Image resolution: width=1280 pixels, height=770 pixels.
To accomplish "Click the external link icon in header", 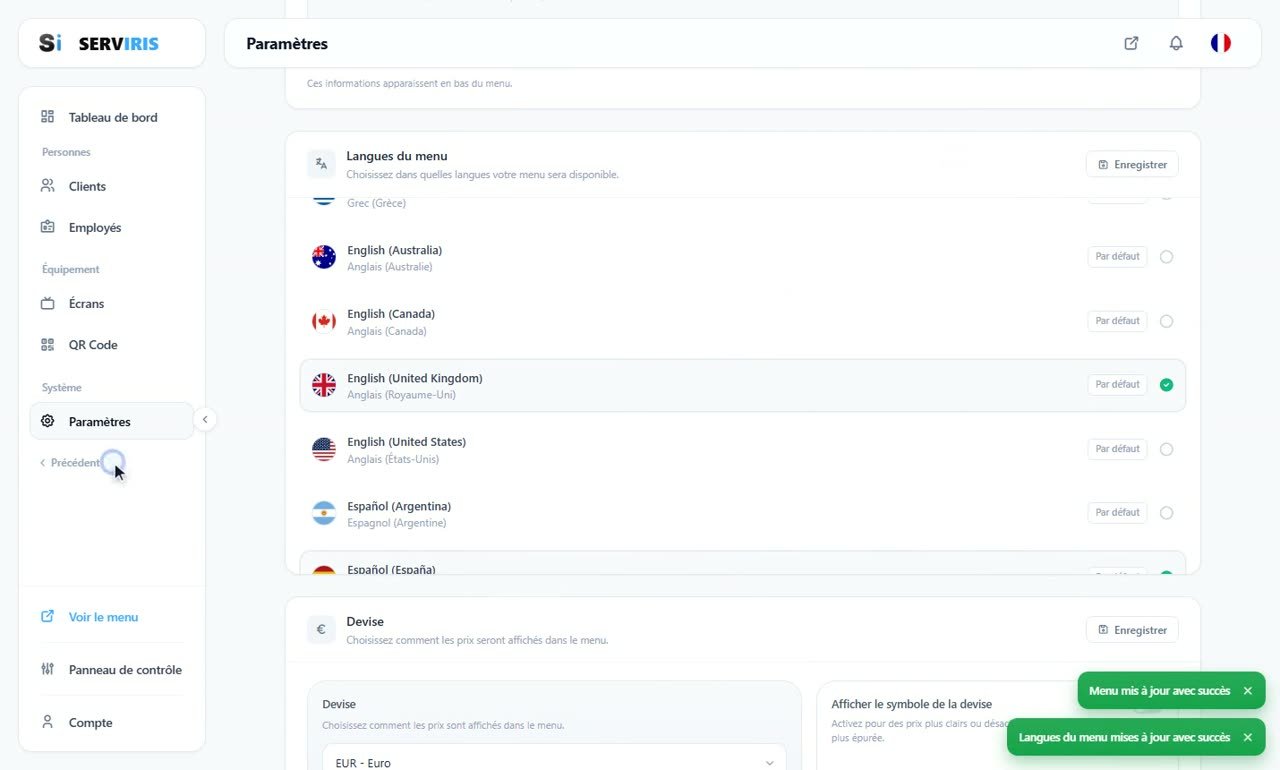I will tap(1131, 43).
